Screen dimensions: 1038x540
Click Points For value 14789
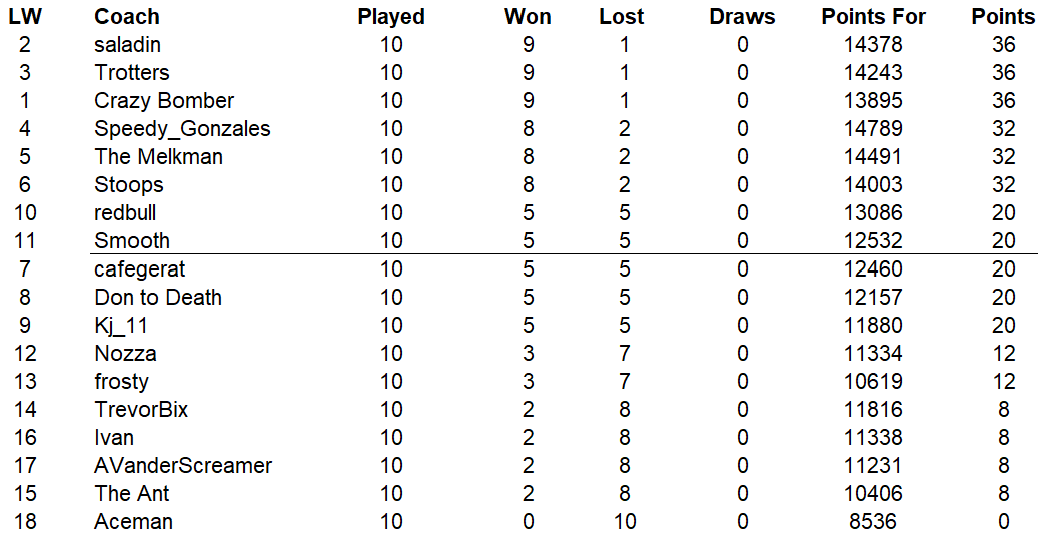[x=874, y=129]
